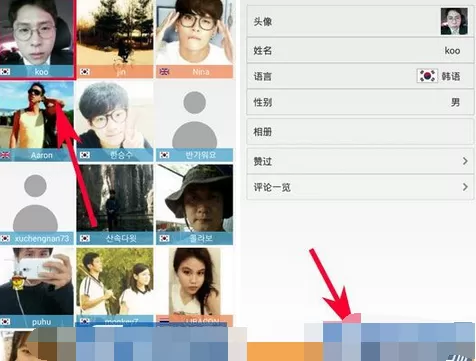Click the Korean flag beside koo's name
The height and width of the screenshot is (361, 476).
point(5,72)
